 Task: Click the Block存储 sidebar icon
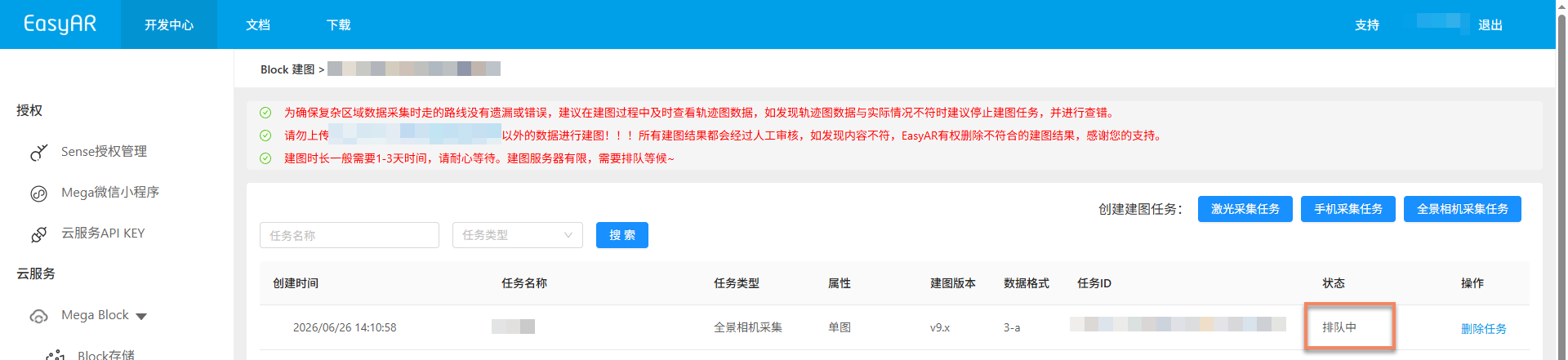click(56, 355)
